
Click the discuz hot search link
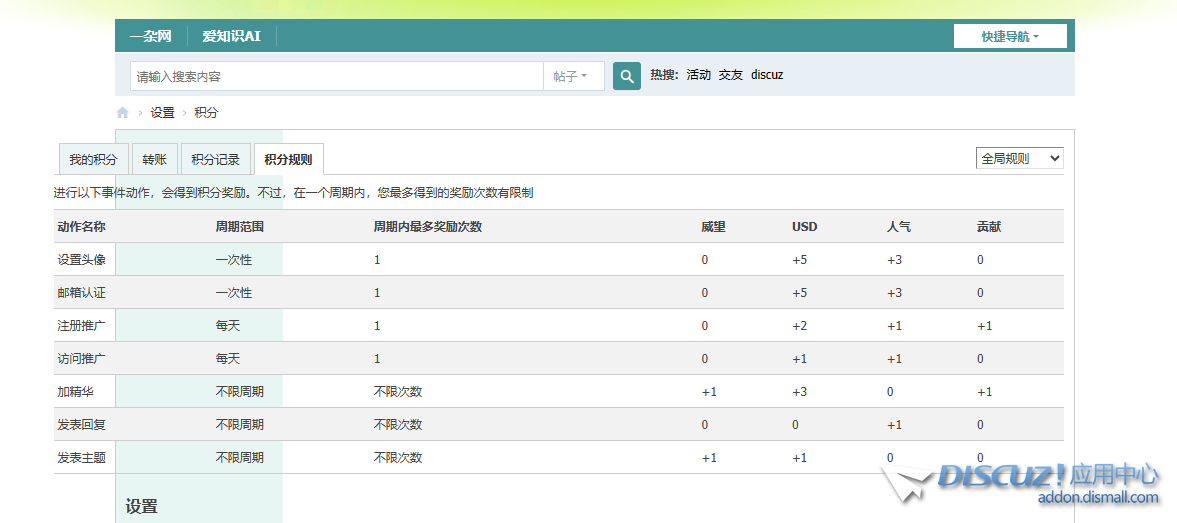tap(767, 75)
